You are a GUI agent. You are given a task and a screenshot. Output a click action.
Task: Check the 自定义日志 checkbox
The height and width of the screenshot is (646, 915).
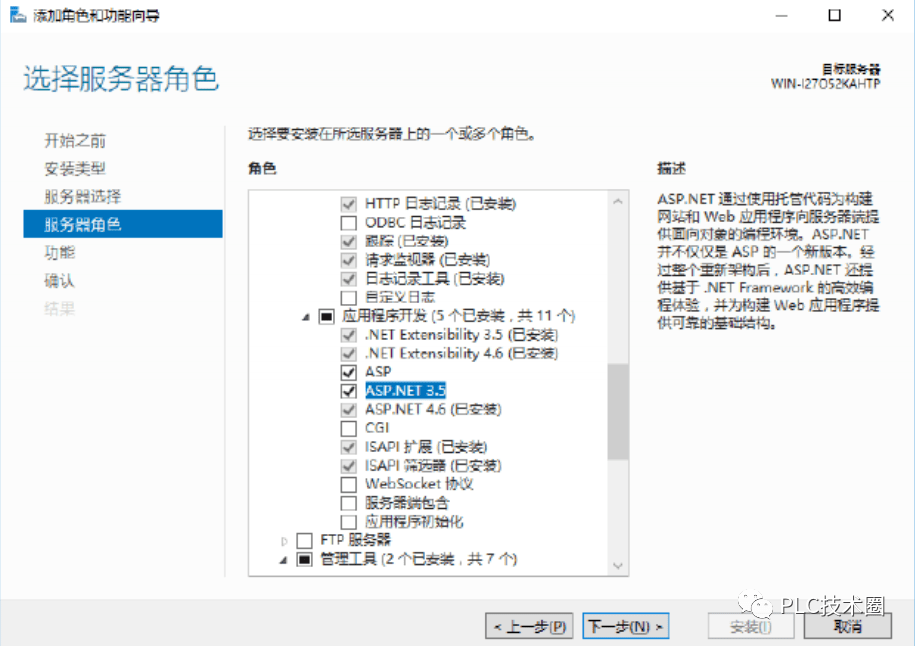click(348, 298)
